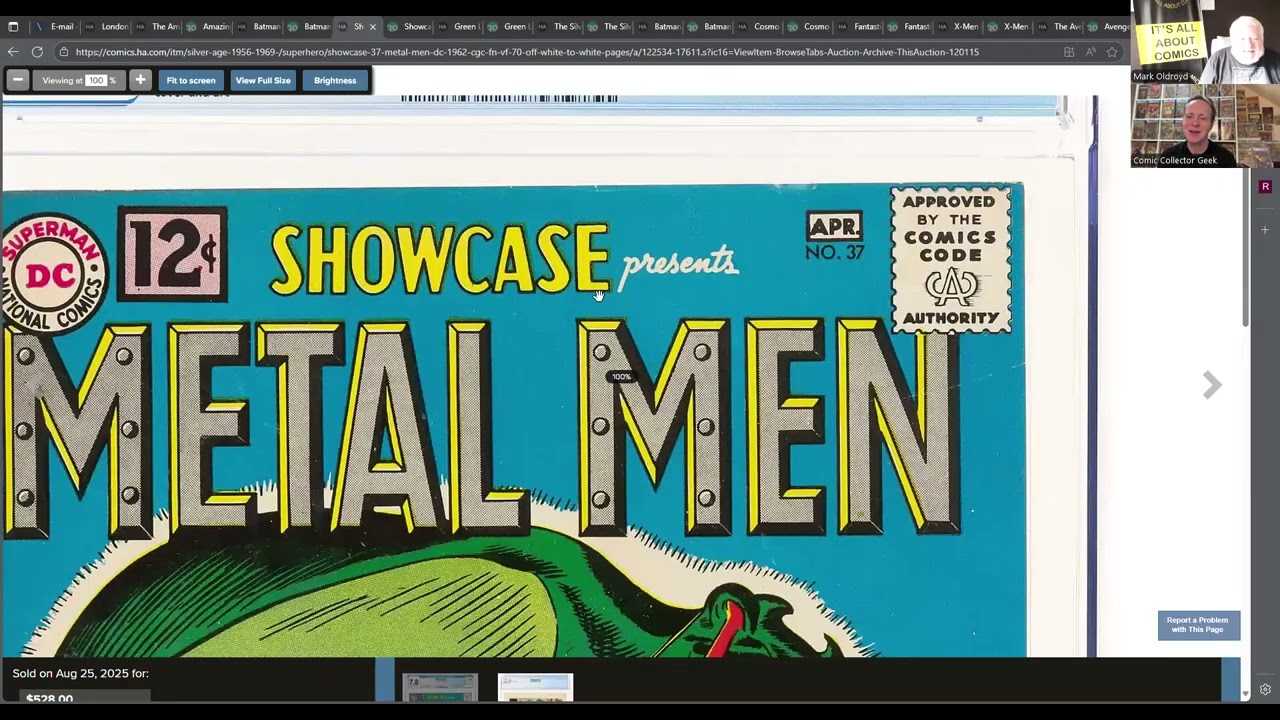Switch to The Ave tab
1280x720 pixels.
point(1059,27)
